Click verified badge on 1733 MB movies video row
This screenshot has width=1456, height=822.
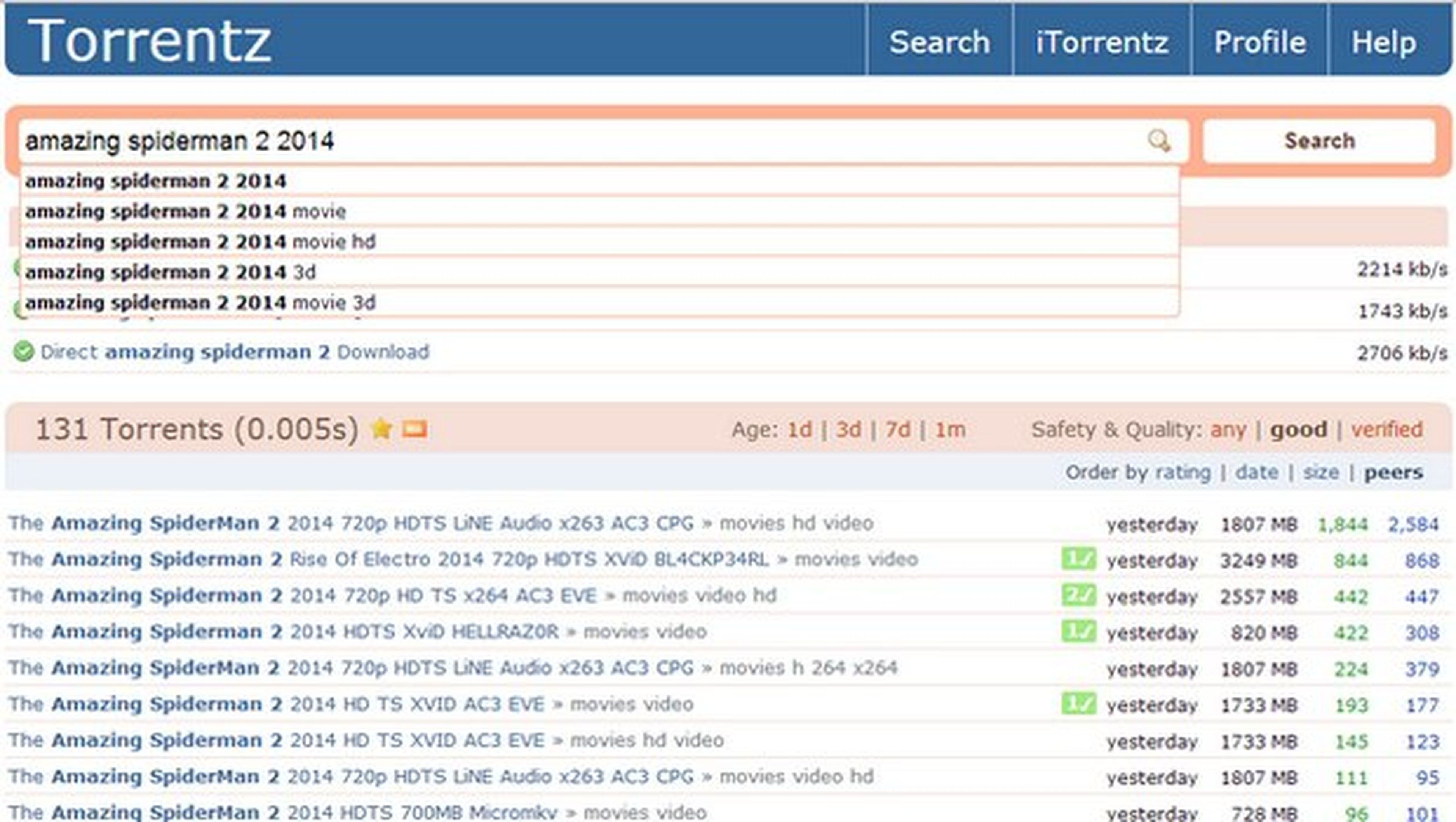click(1078, 704)
